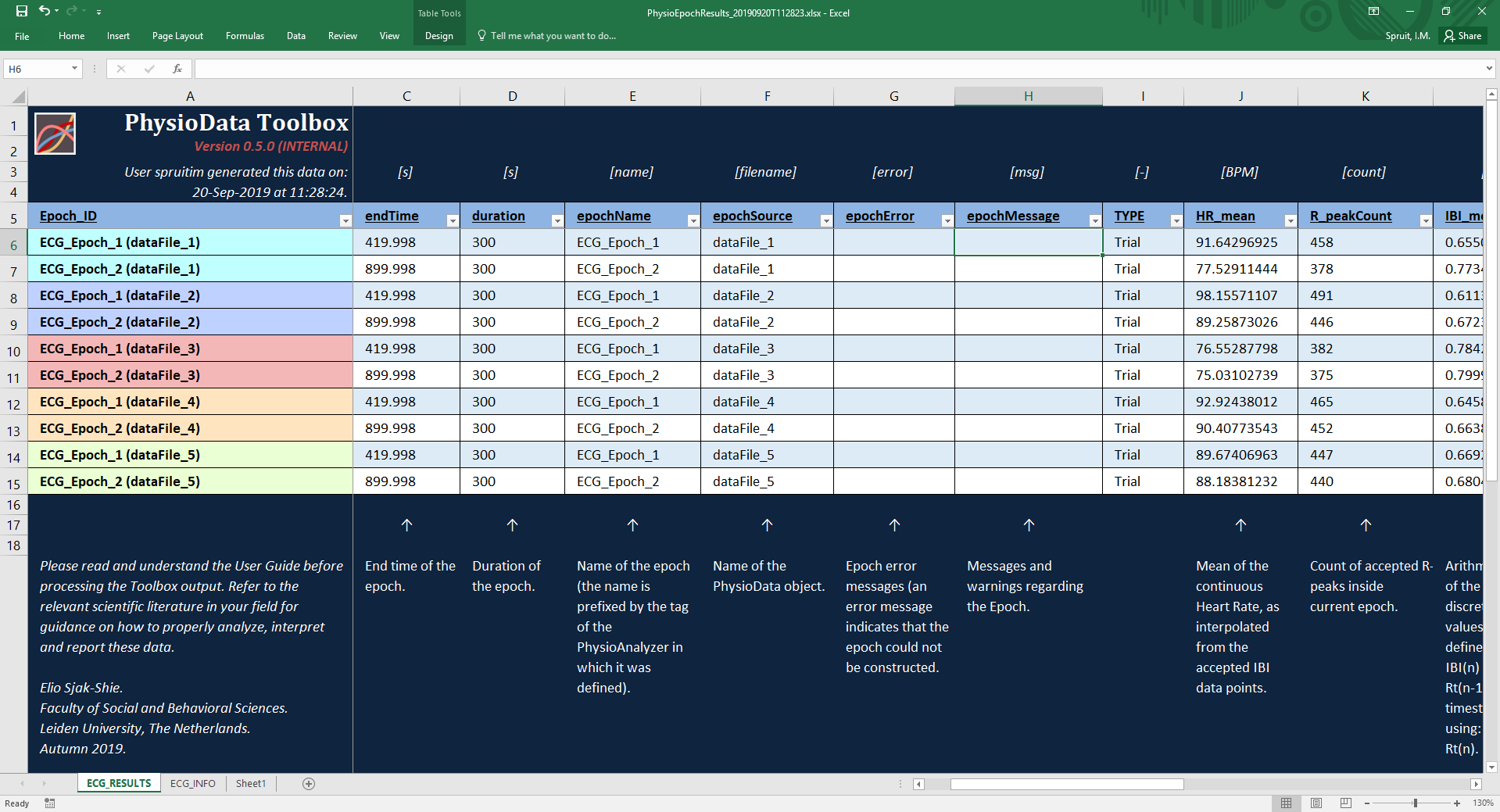This screenshot has height=812, width=1500.
Task: Open the File menu tab
Action: tap(22, 36)
